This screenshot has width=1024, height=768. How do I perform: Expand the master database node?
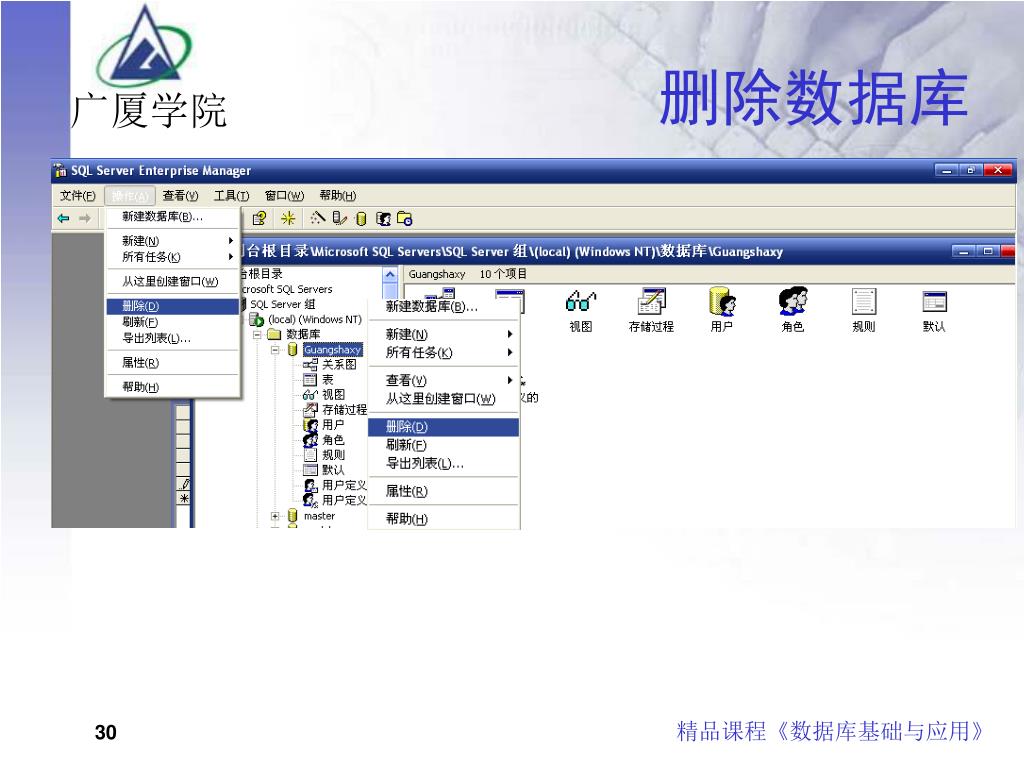tap(275, 516)
